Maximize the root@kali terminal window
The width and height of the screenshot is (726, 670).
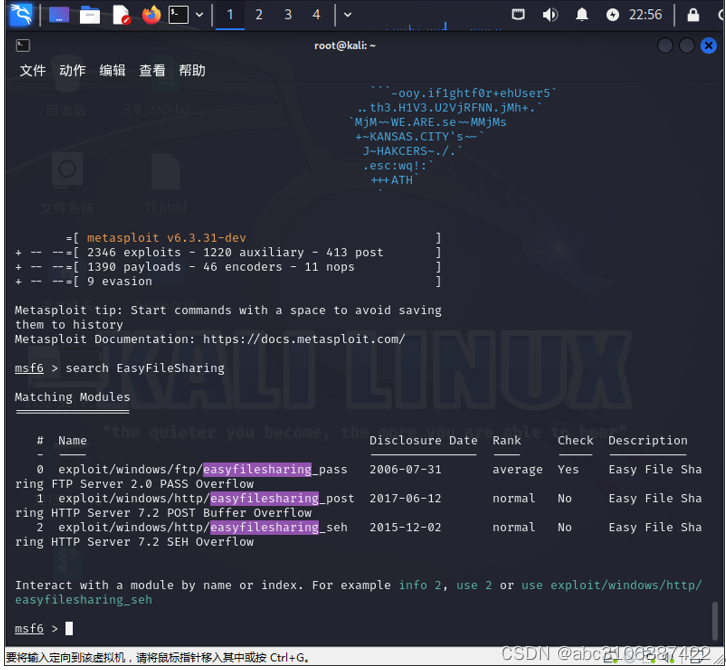point(687,45)
